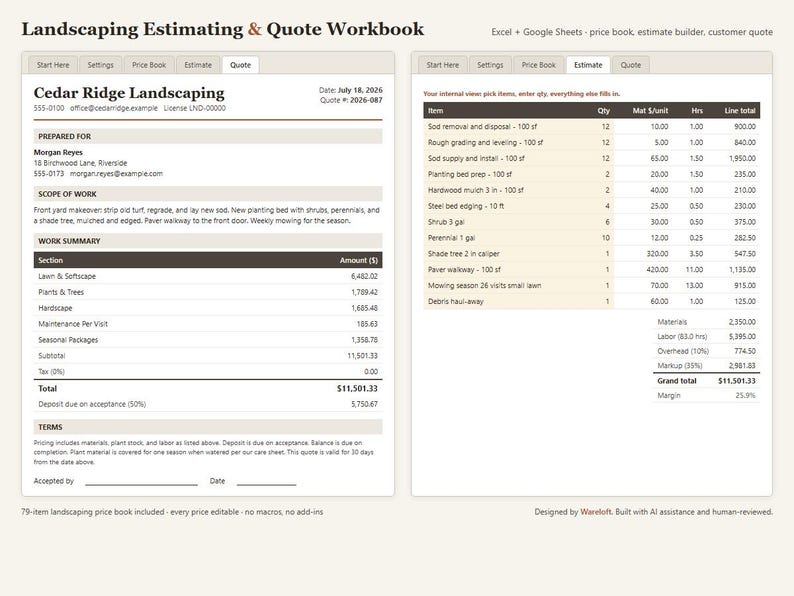Switch to Price Book tab in left panel
794x596 pixels.
pos(149,65)
